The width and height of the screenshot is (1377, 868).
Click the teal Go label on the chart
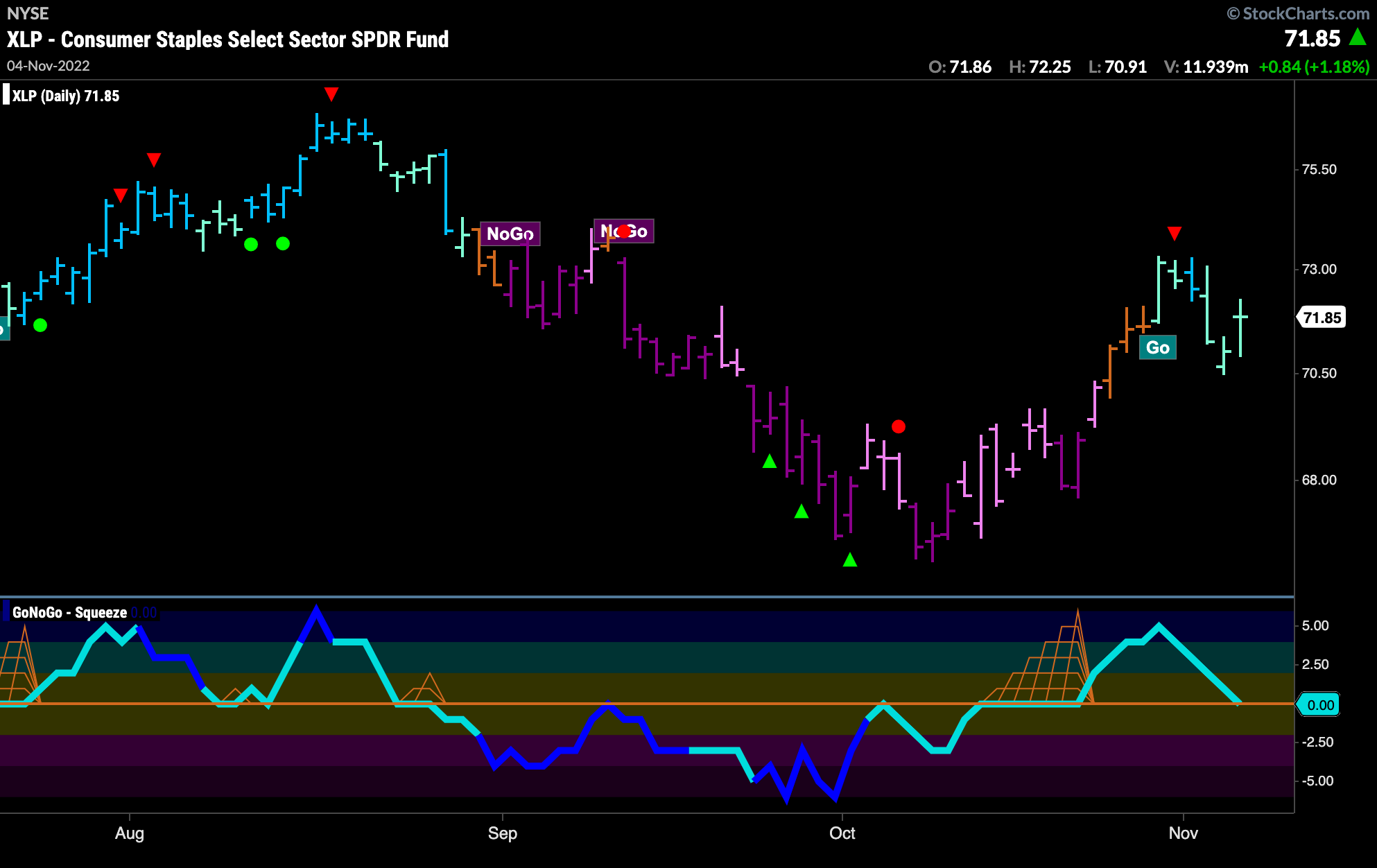[1158, 347]
